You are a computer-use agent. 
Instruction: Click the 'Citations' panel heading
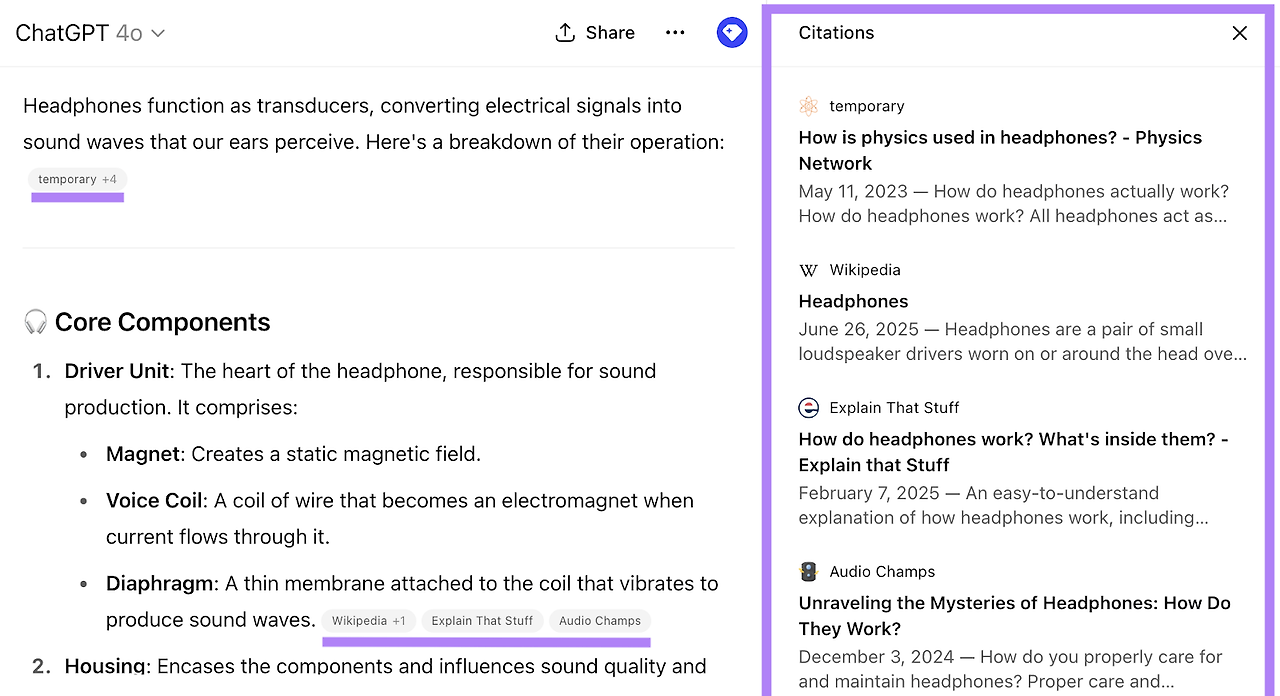(x=836, y=33)
